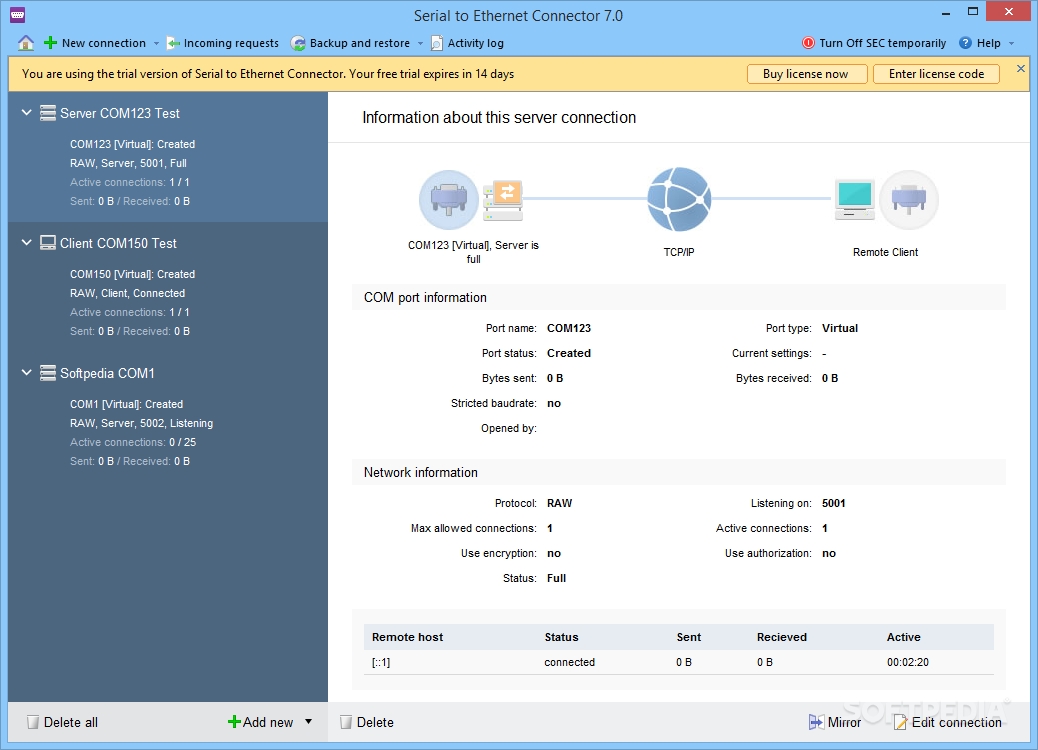This screenshot has height=750, width=1038.
Task: Click the Mirror button
Action: tap(835, 722)
